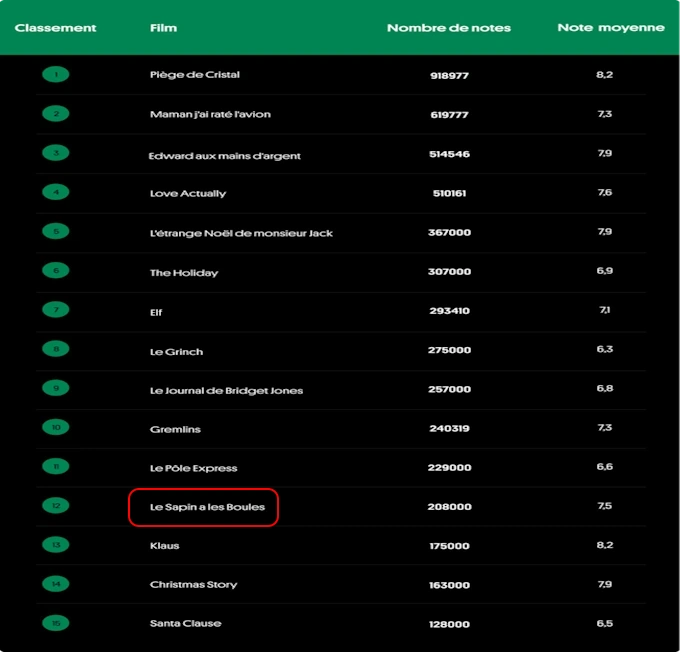Open the Love Actually film entry
The image size is (680, 652).
click(188, 193)
